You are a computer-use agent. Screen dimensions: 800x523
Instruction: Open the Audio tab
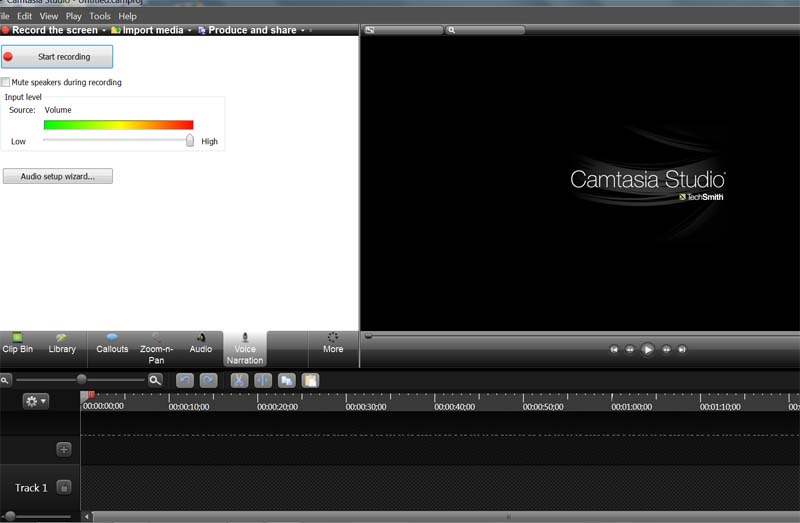point(201,344)
